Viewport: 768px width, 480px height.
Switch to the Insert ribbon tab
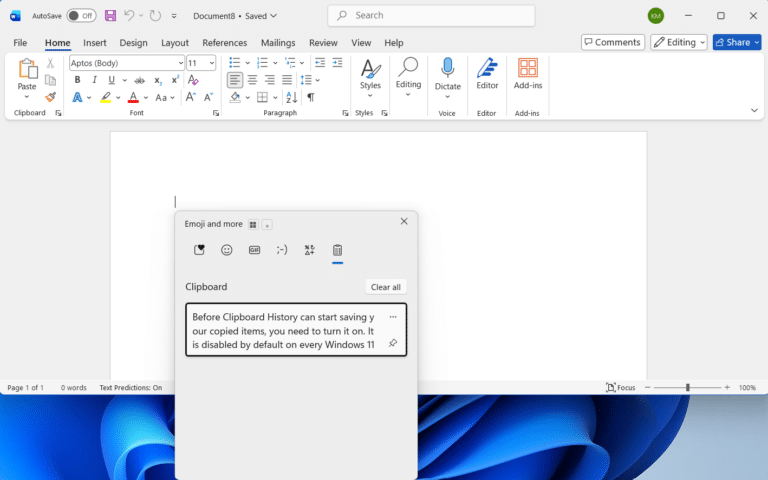pyautogui.click(x=95, y=43)
